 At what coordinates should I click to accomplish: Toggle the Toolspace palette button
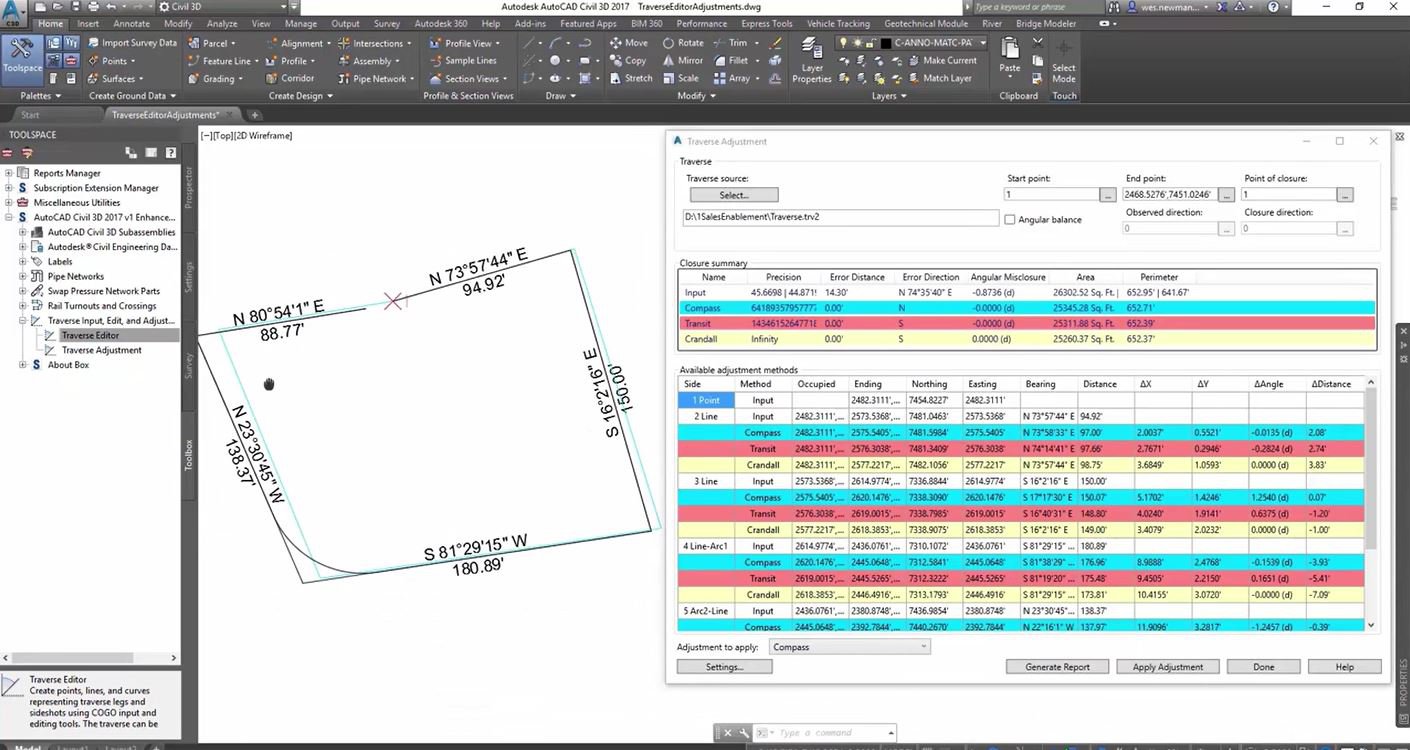click(22, 59)
